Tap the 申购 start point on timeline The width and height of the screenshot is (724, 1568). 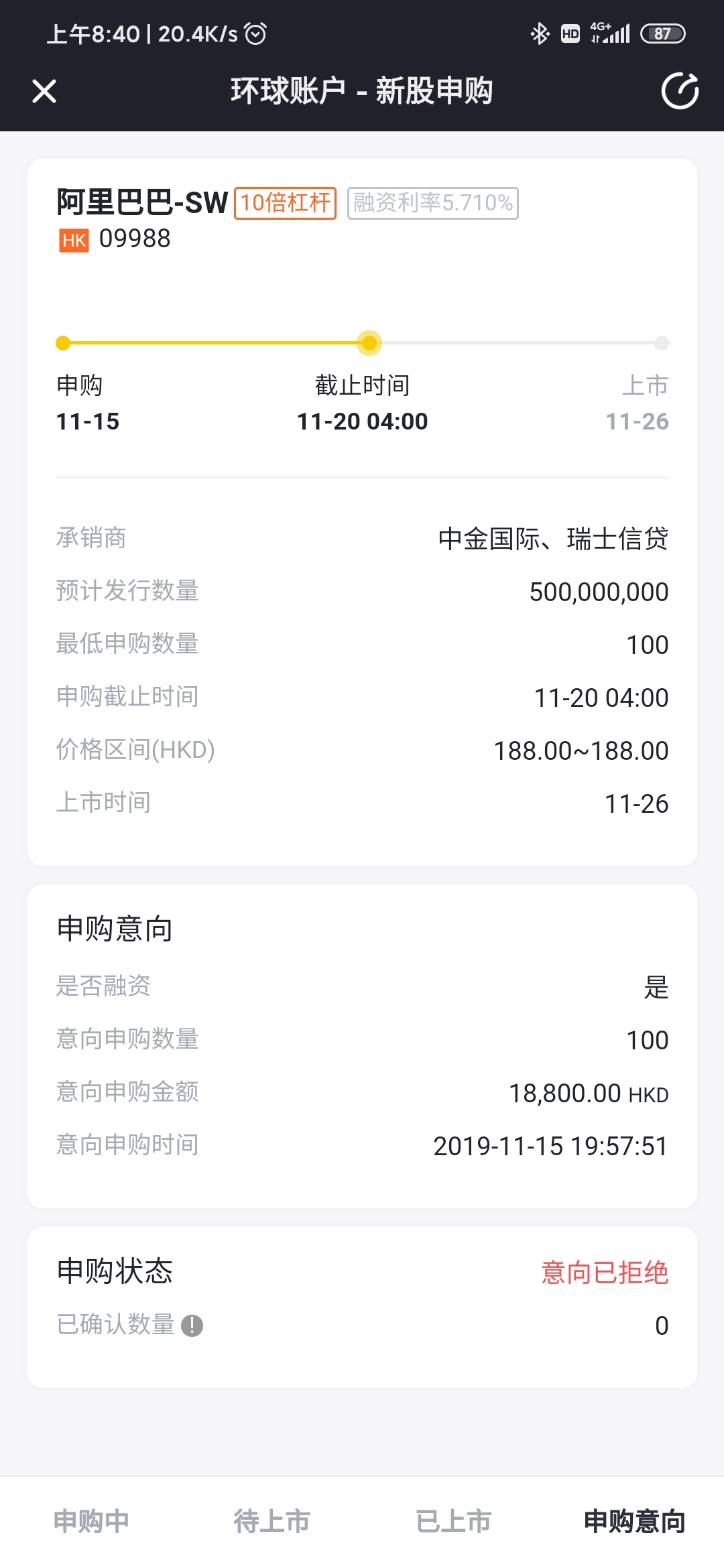click(63, 343)
